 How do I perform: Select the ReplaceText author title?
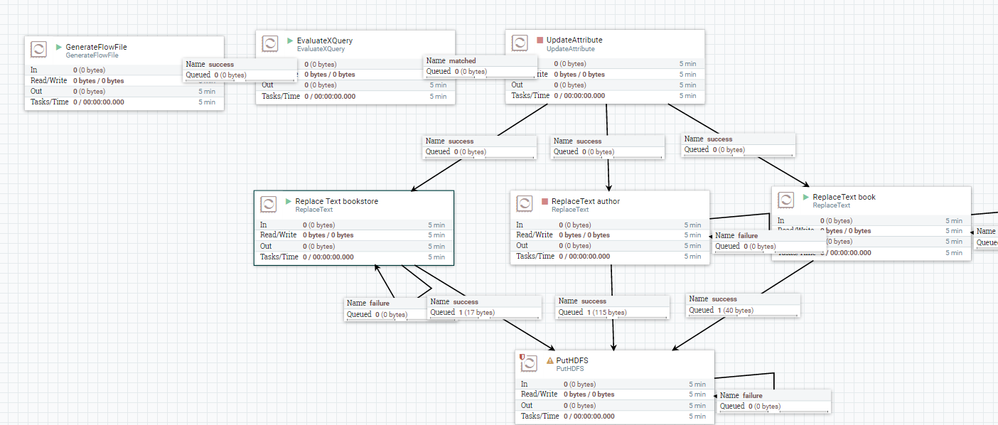(586, 201)
